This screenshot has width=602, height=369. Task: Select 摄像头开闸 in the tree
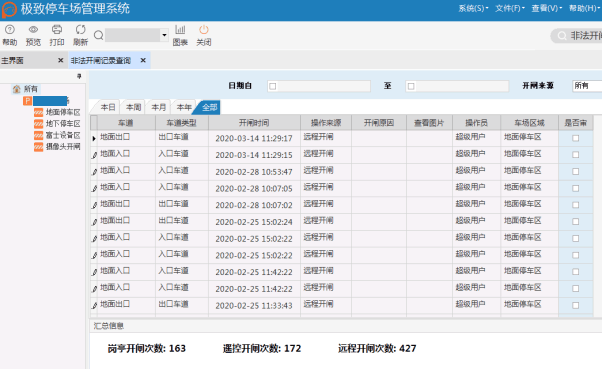(x=63, y=146)
